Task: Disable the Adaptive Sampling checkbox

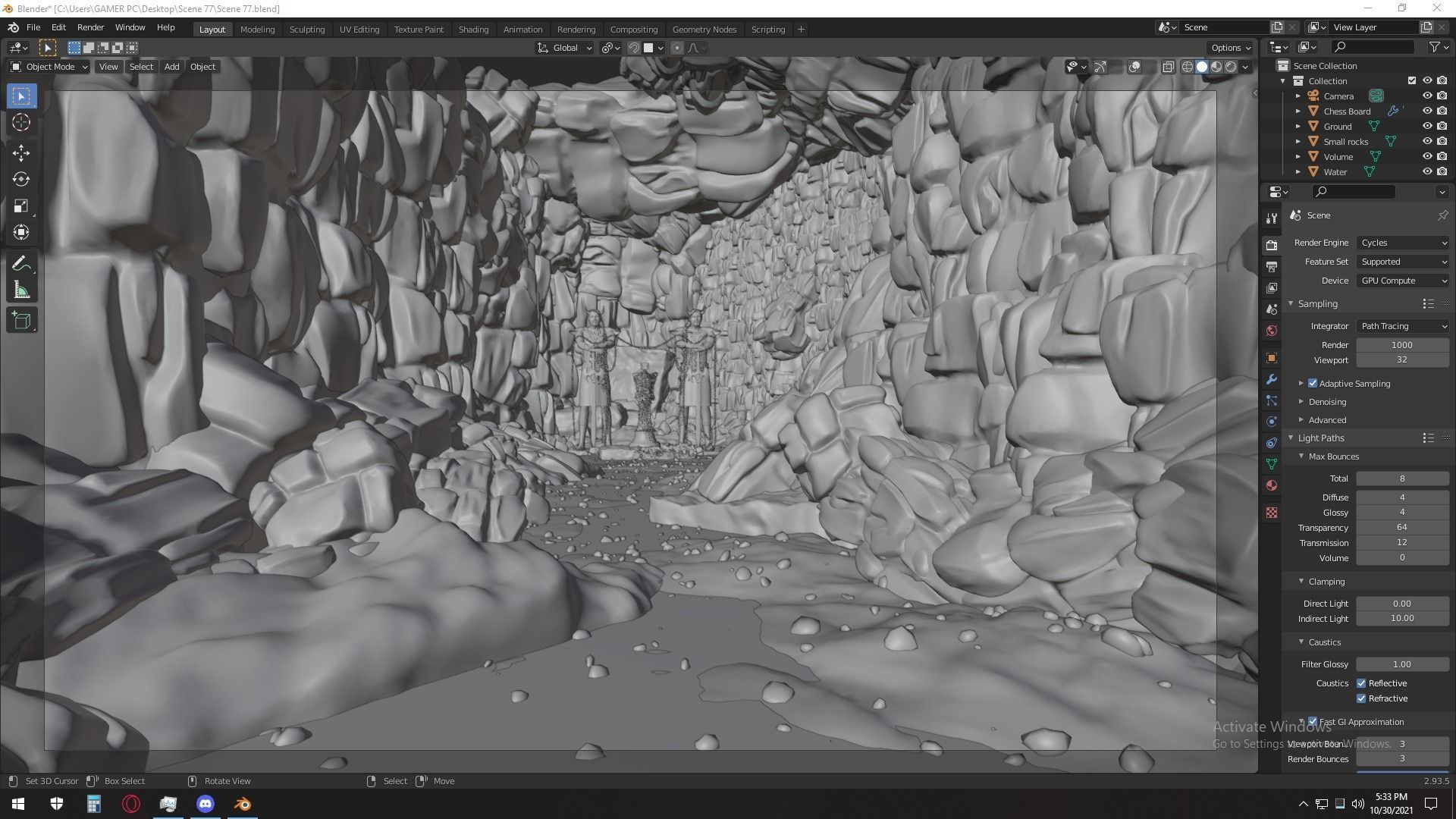Action: (1313, 384)
